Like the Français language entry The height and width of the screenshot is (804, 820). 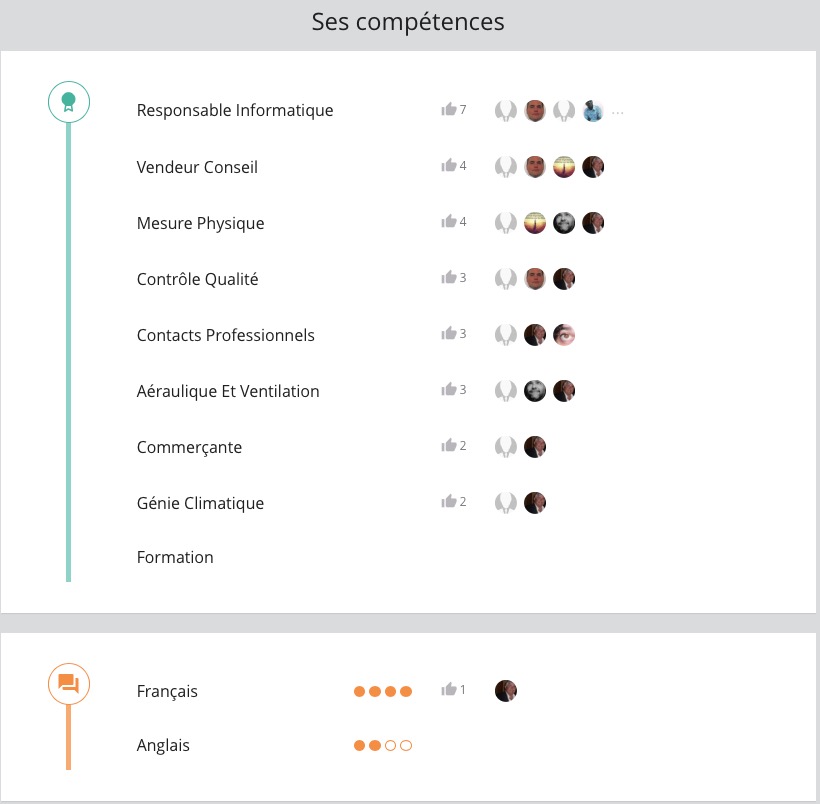tap(448, 690)
